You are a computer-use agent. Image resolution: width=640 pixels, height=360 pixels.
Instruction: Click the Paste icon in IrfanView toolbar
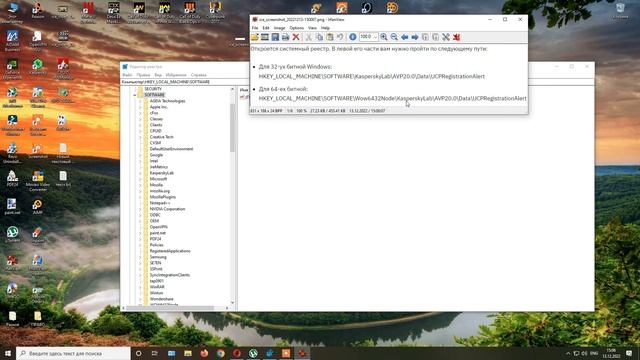[329, 37]
